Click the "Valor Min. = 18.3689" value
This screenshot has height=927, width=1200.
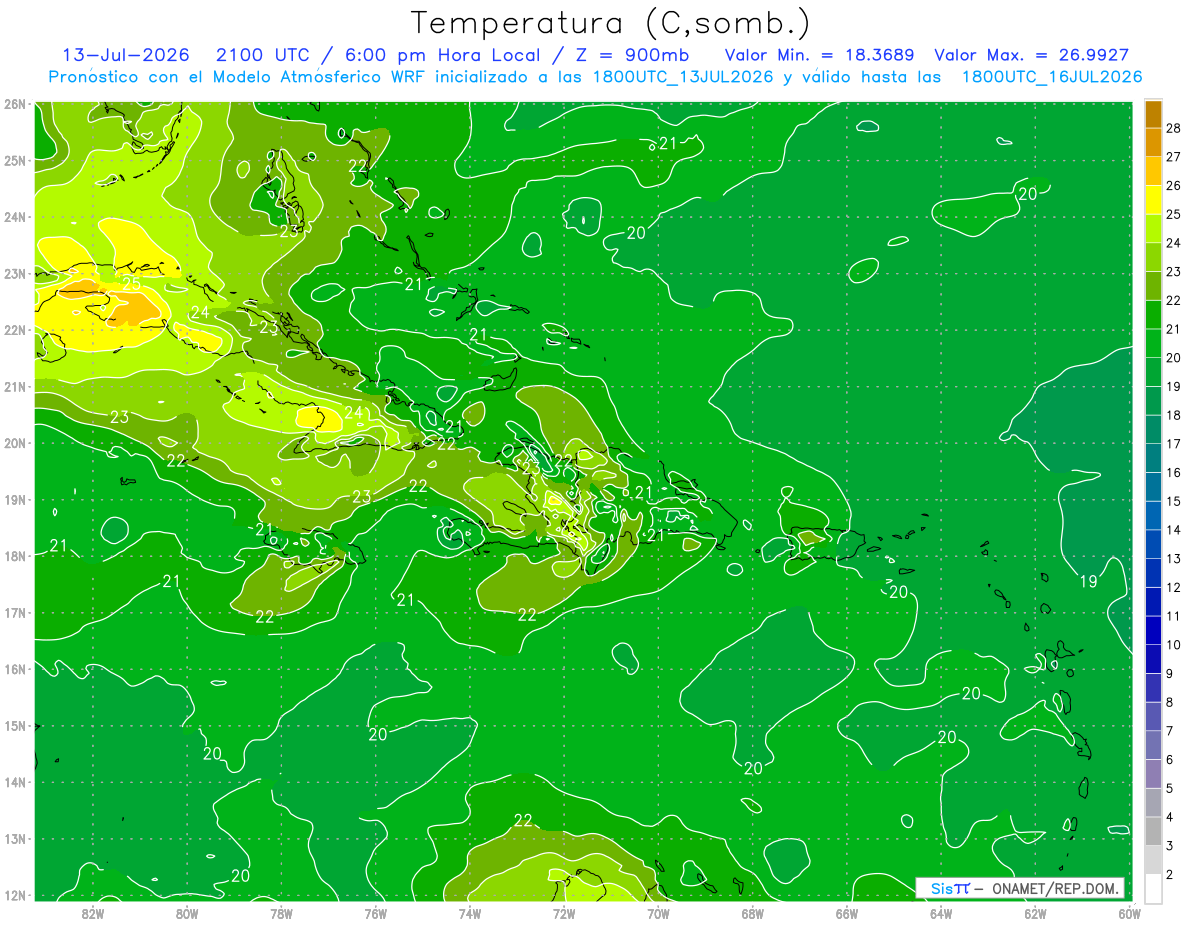click(x=819, y=55)
